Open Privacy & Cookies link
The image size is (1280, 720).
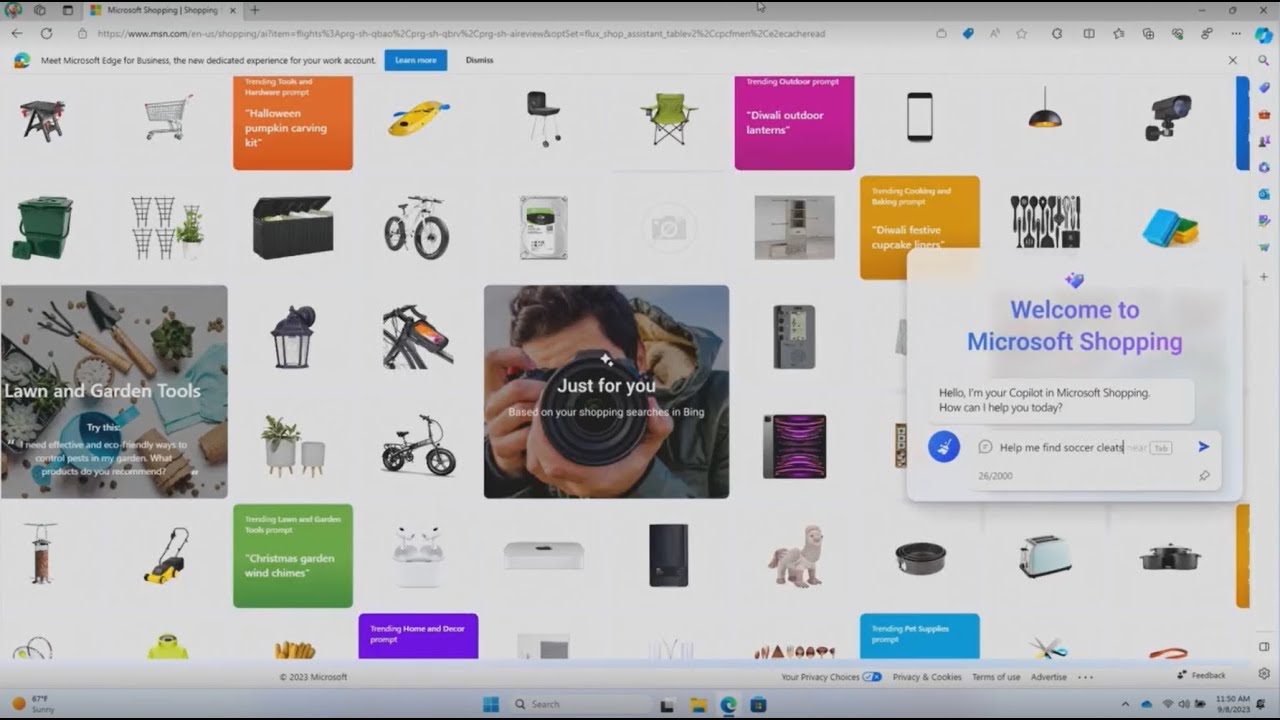tap(927, 677)
